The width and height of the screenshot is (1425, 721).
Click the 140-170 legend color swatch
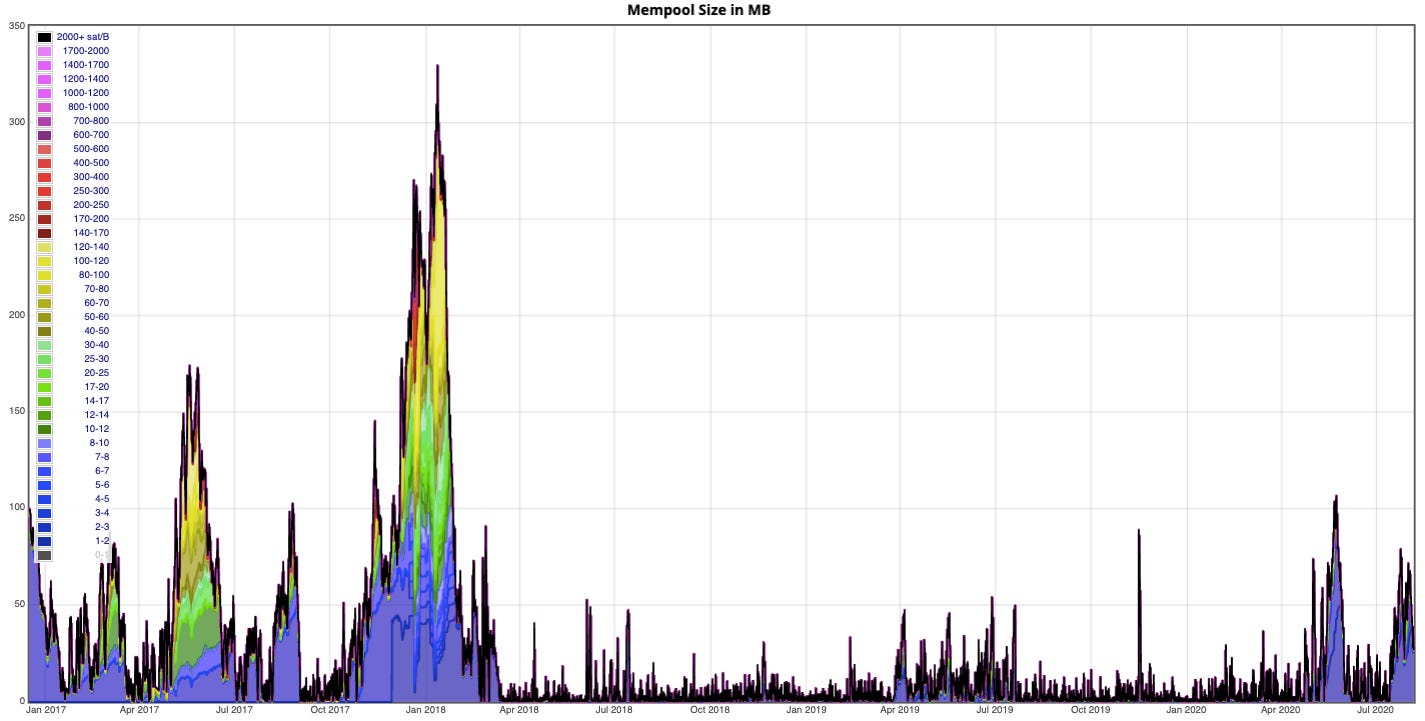tap(44, 233)
